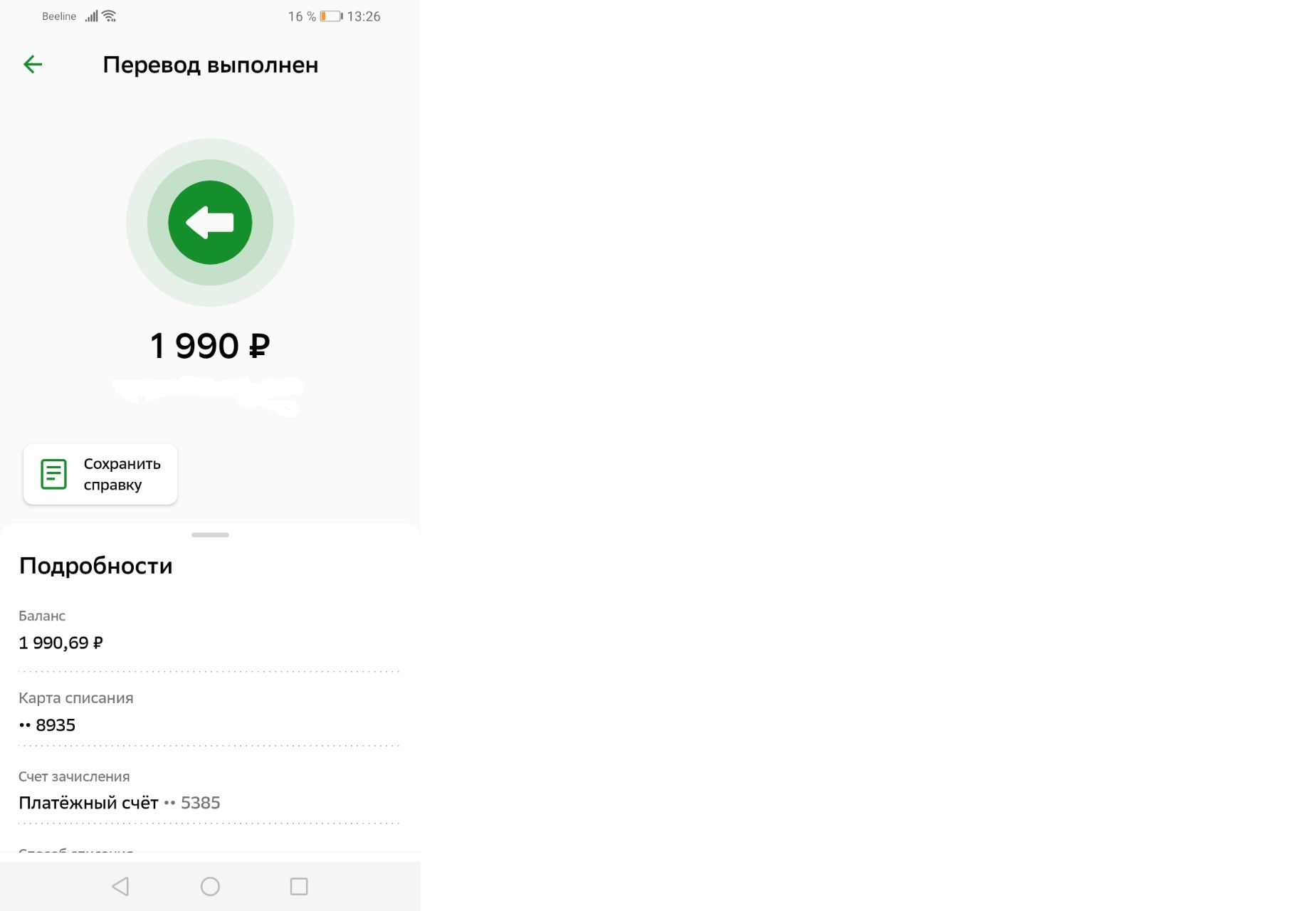
Task: Tap the battery indicator in status bar
Action: pos(331,16)
